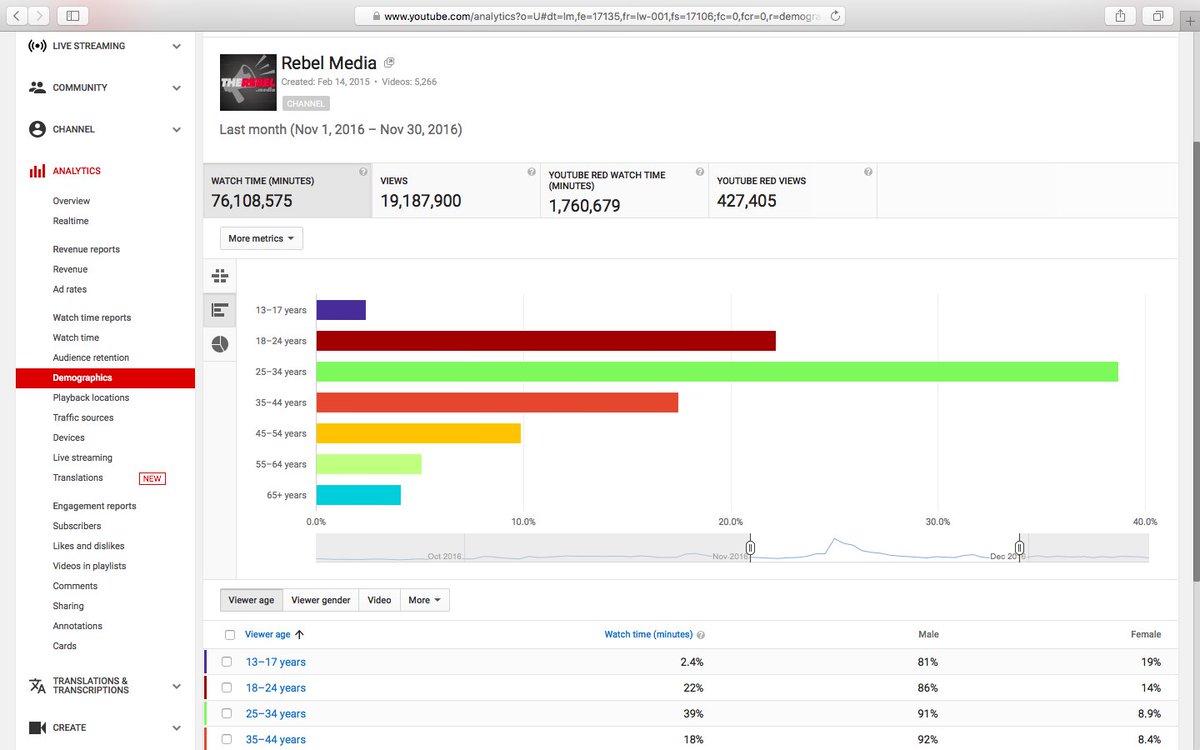Open the Realtime report

[x=71, y=221]
